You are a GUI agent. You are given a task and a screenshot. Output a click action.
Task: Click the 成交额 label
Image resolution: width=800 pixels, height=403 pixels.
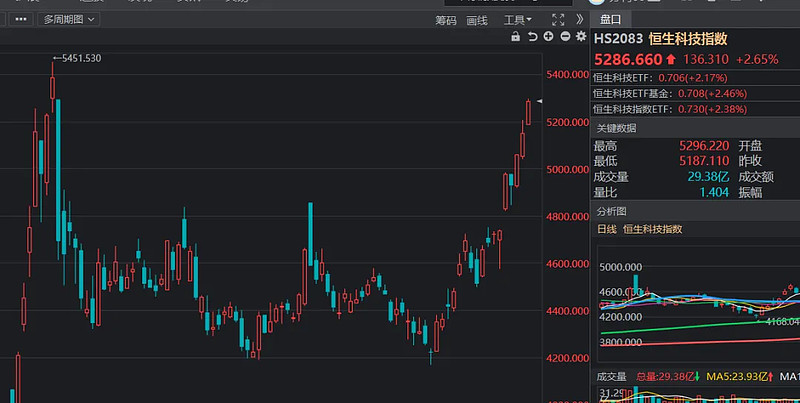tap(756, 177)
